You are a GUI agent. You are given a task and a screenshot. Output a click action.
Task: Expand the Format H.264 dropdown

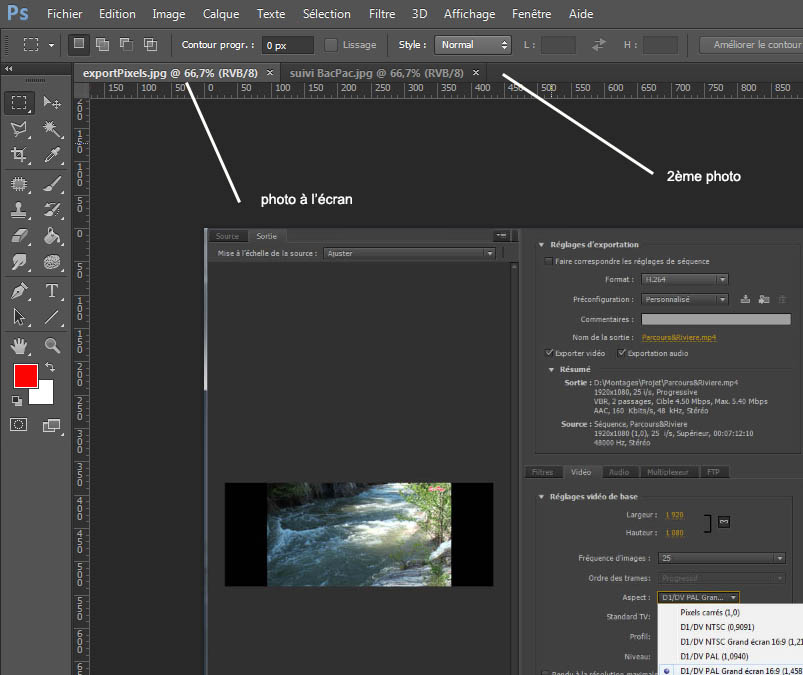(683, 279)
